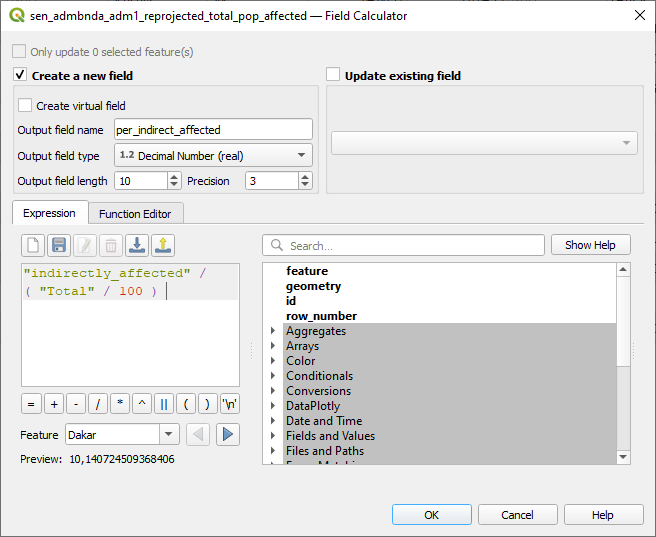Insert the newline '\n' operator
This screenshot has width=656, height=537.
tap(230, 404)
